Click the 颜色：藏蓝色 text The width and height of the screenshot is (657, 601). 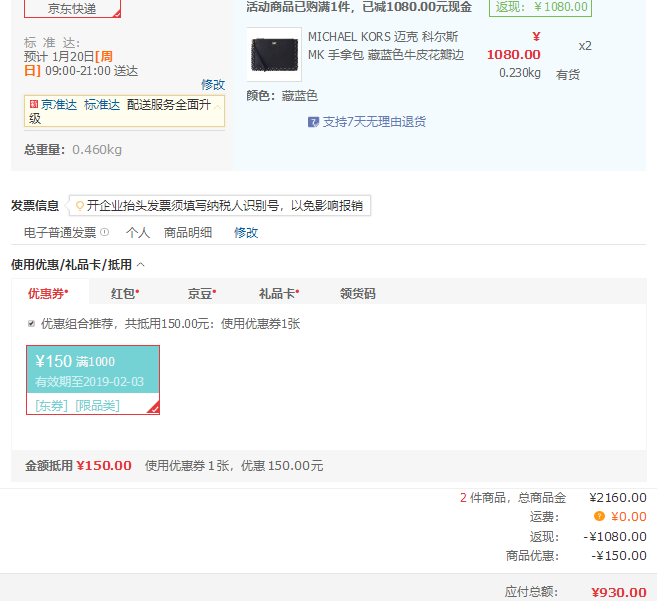tap(282, 96)
